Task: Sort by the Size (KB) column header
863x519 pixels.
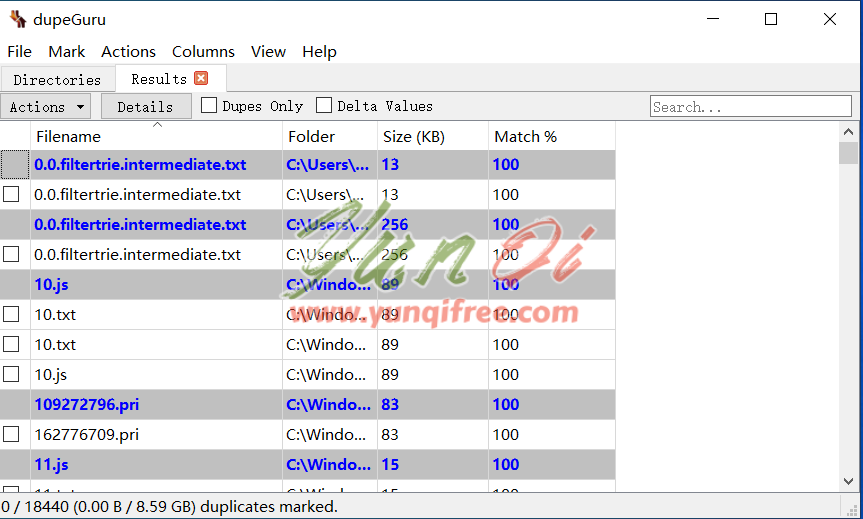Action: pos(433,136)
